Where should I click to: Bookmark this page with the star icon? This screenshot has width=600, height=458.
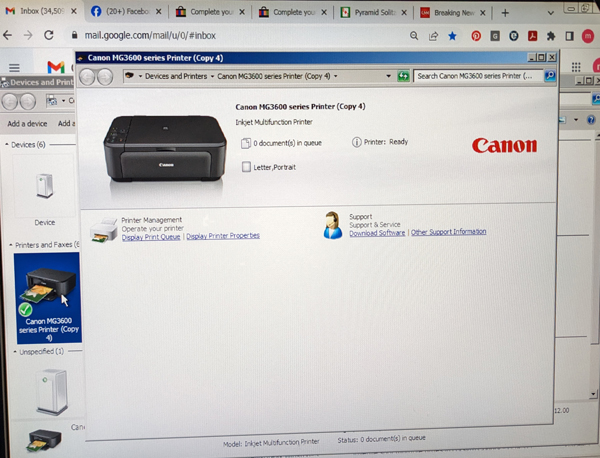tap(452, 36)
